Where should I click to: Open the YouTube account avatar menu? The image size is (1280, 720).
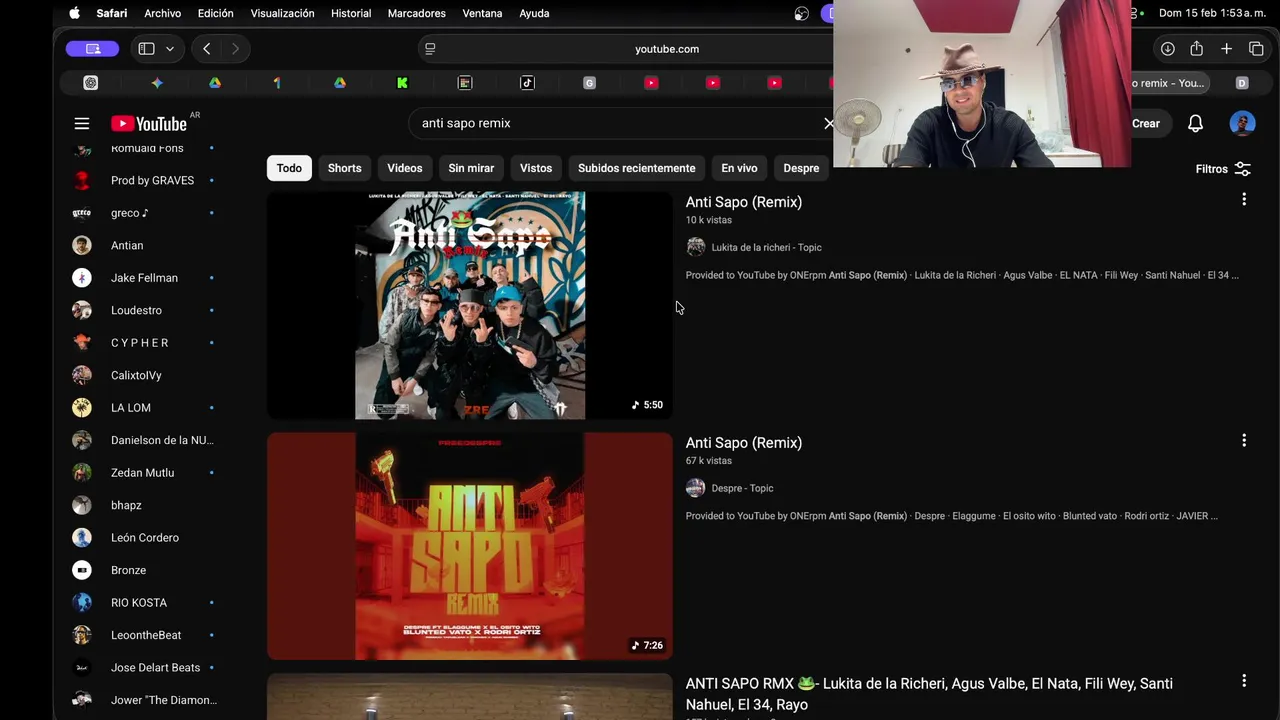(x=1242, y=123)
